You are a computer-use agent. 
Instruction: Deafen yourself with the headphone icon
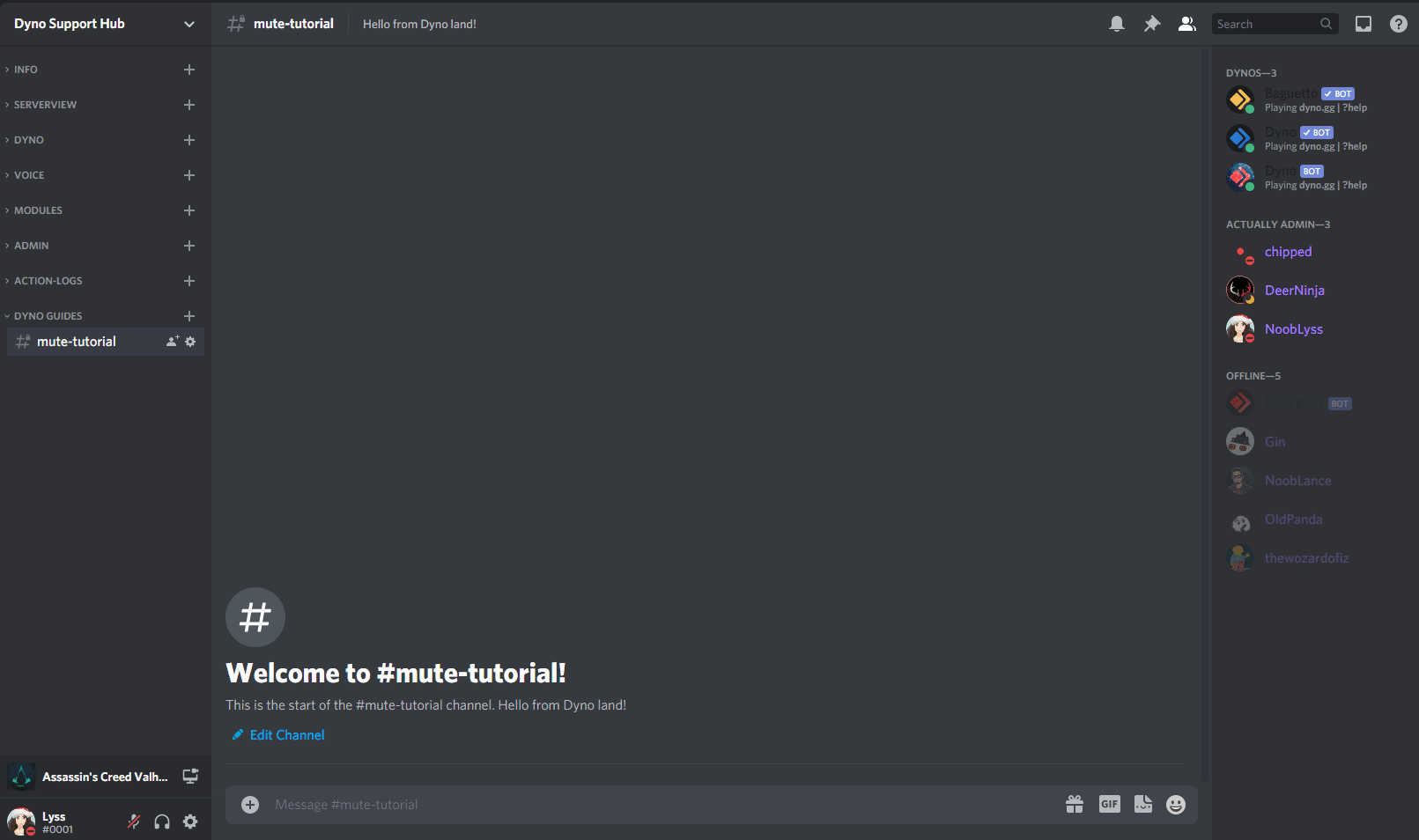coord(161,821)
